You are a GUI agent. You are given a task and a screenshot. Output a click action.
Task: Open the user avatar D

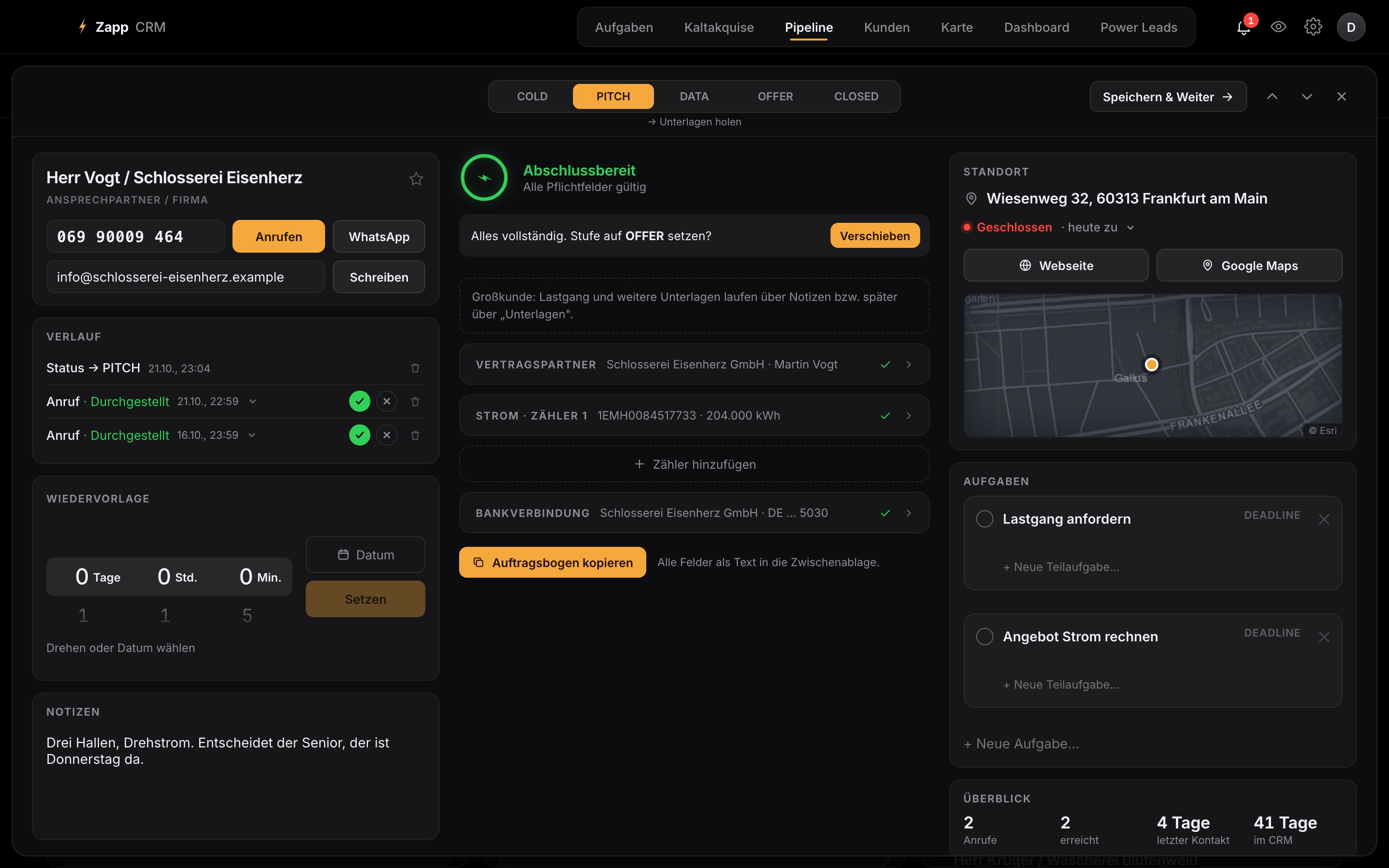point(1350,27)
